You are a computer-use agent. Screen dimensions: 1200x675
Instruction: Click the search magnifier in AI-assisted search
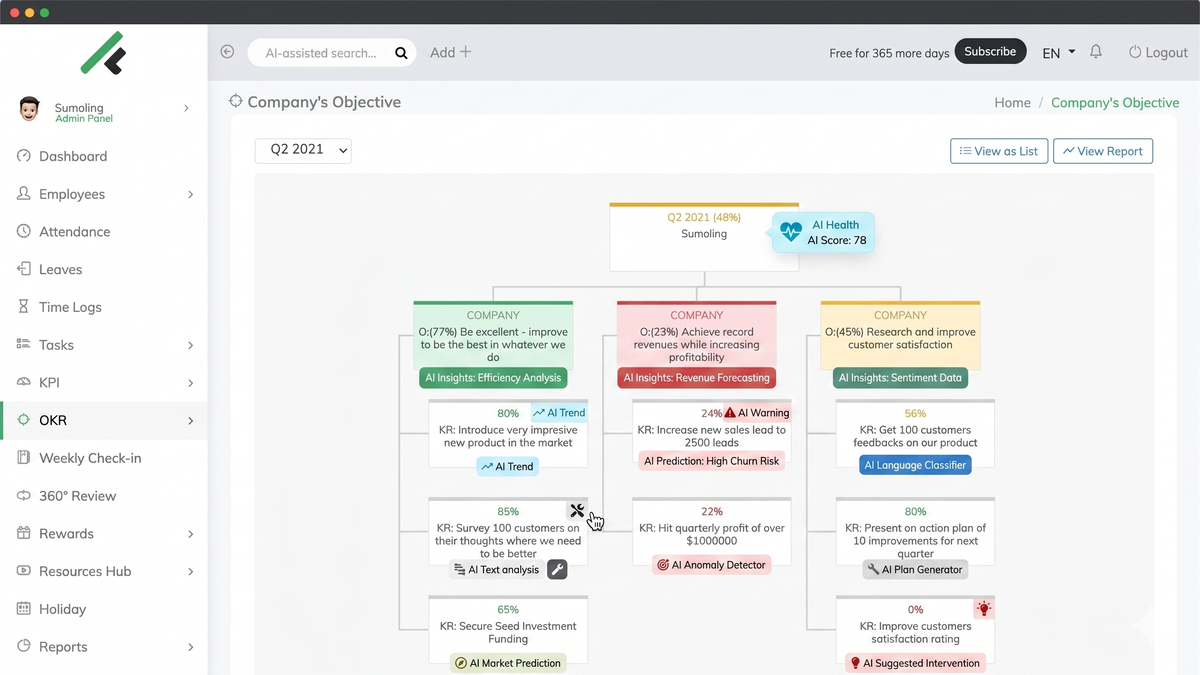point(401,52)
